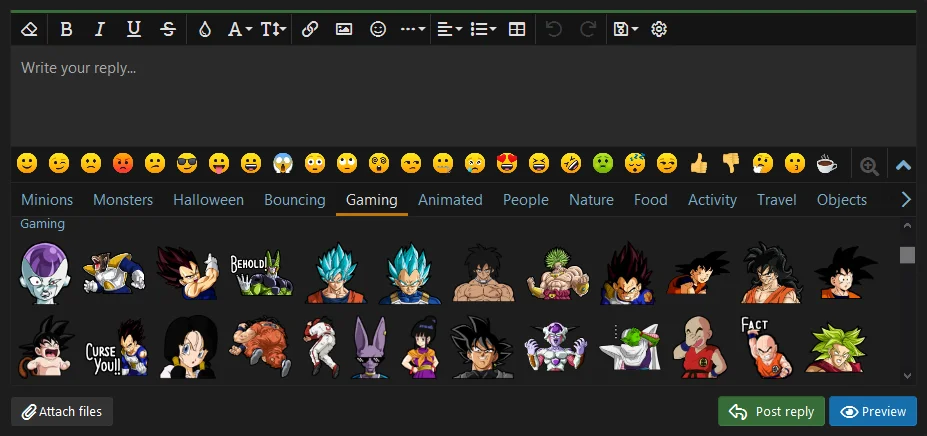
Task: Switch to the Monsters tab
Action: (123, 200)
